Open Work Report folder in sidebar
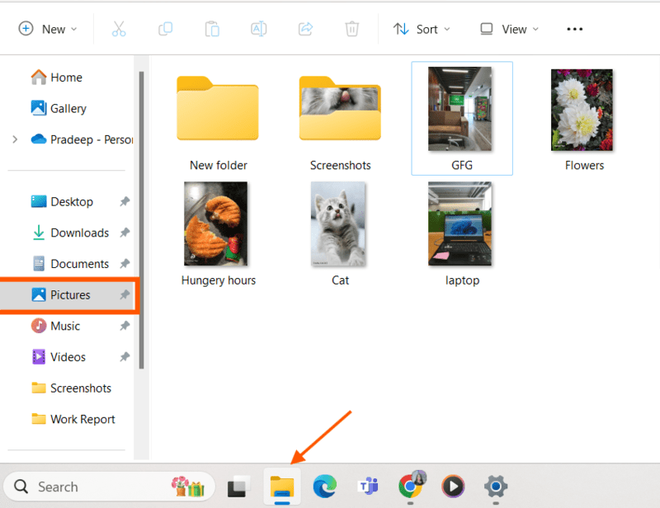 click(73, 419)
